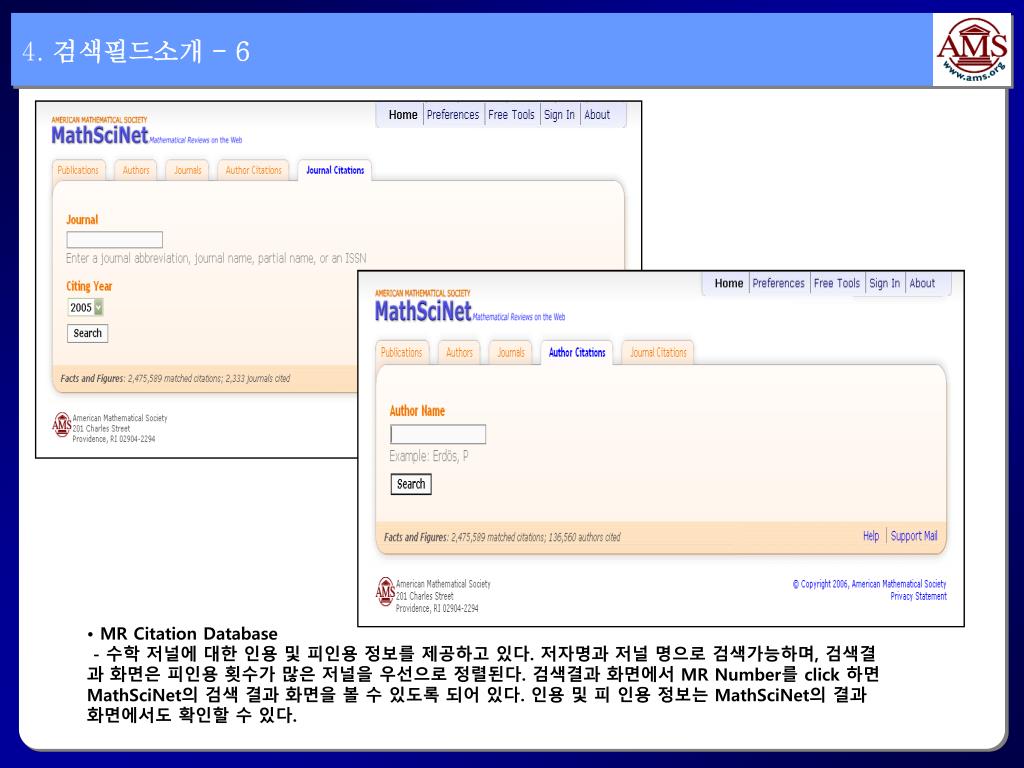Click the Journal input field
The height and width of the screenshot is (768, 1024).
(114, 240)
